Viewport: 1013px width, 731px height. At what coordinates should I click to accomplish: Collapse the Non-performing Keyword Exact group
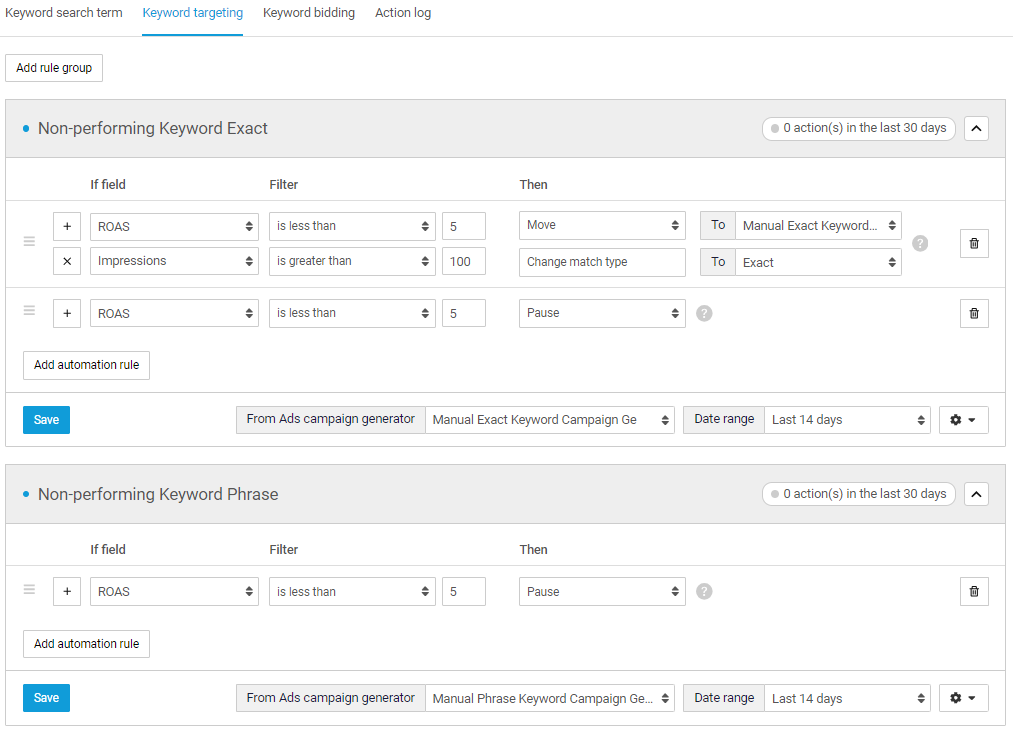[976, 128]
